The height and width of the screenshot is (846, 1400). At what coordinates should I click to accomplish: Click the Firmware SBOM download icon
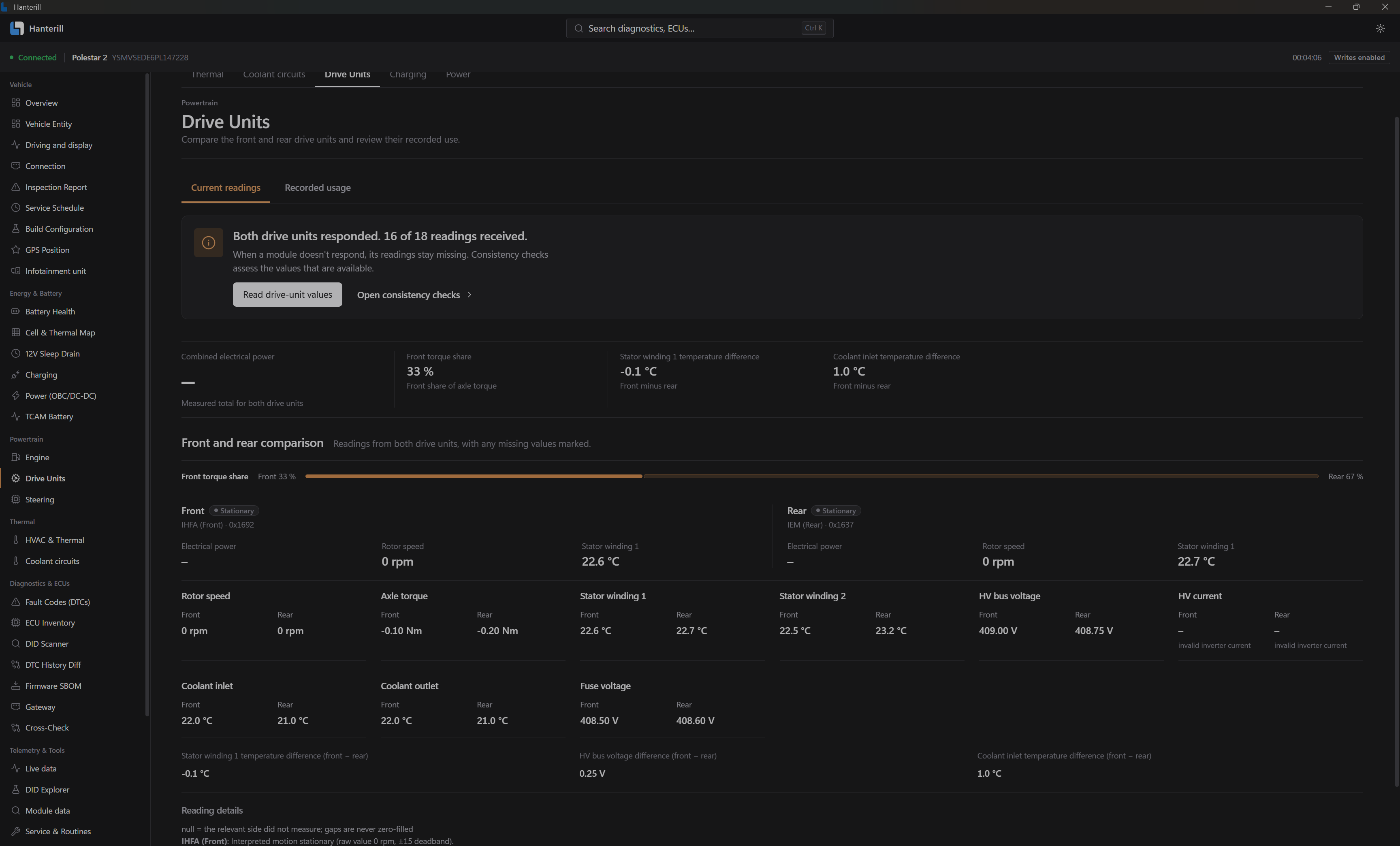(16, 686)
